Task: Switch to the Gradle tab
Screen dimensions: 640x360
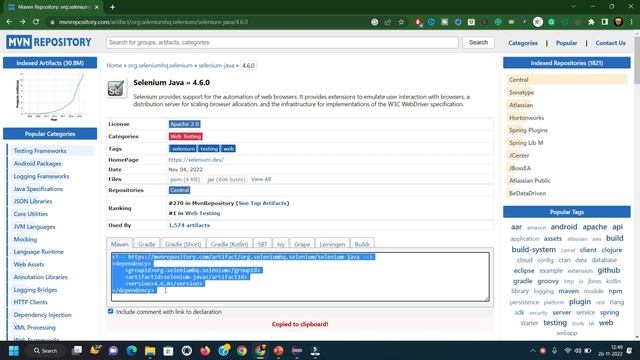Action: [x=147, y=244]
